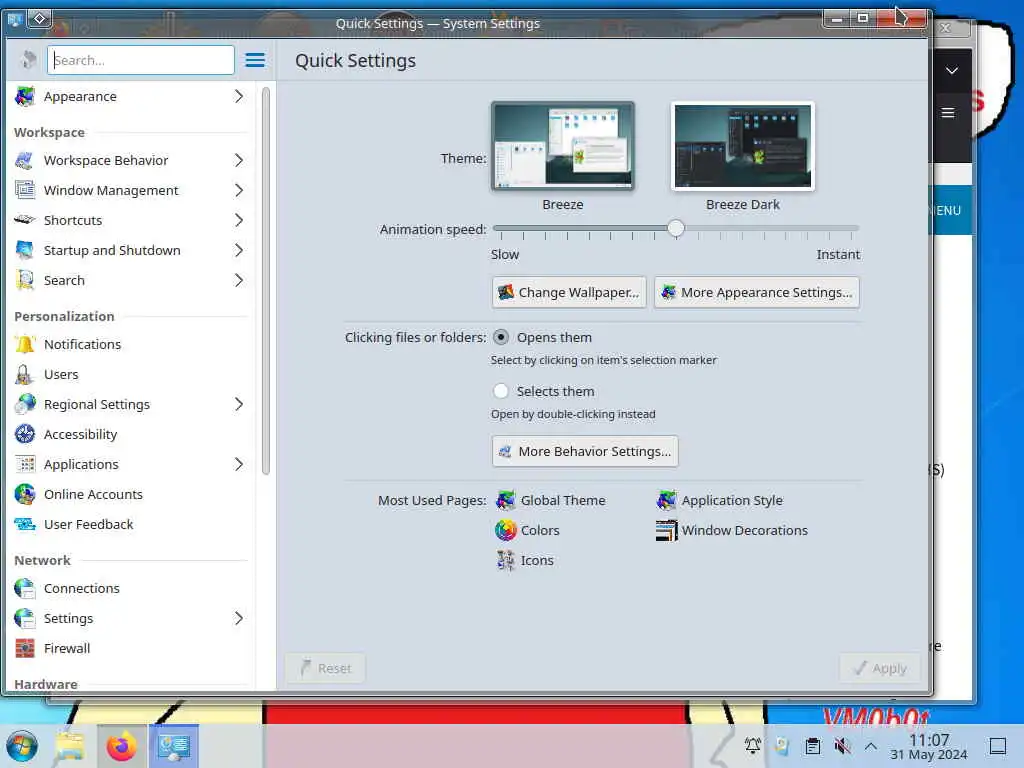The height and width of the screenshot is (768, 1024).
Task: Open the User Feedback entry
Action: pyautogui.click(x=131, y=524)
